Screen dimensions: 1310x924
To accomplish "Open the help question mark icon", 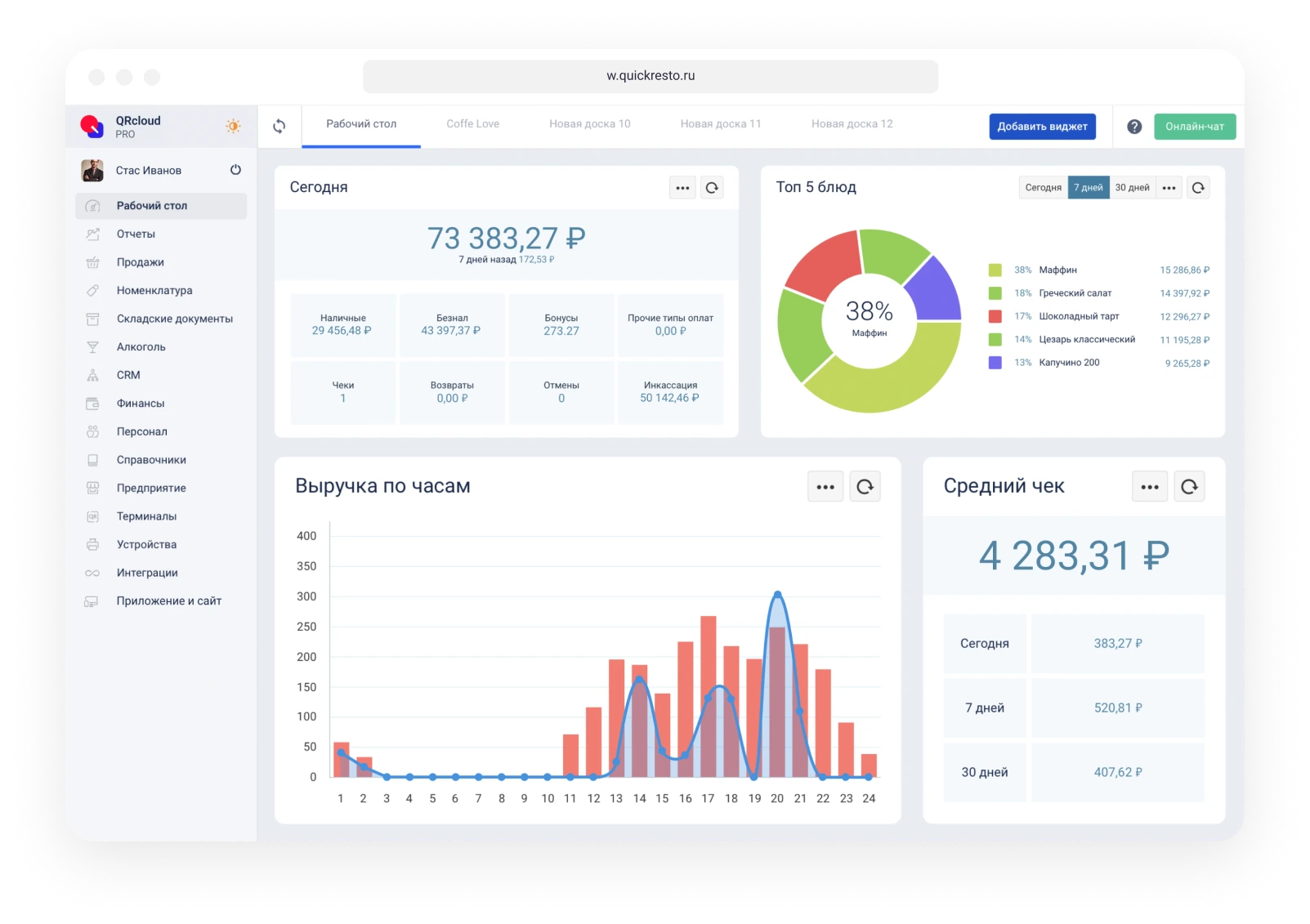I will pos(1134,127).
